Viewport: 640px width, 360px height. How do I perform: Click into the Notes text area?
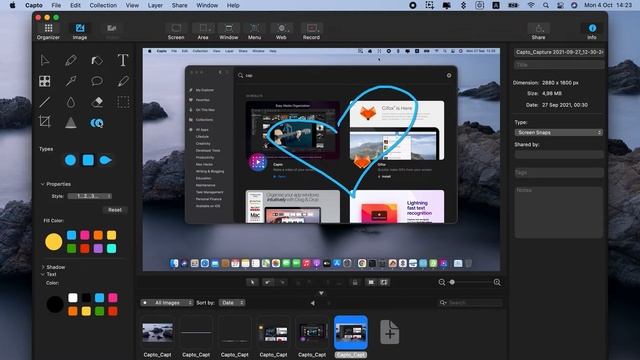pyautogui.click(x=559, y=212)
